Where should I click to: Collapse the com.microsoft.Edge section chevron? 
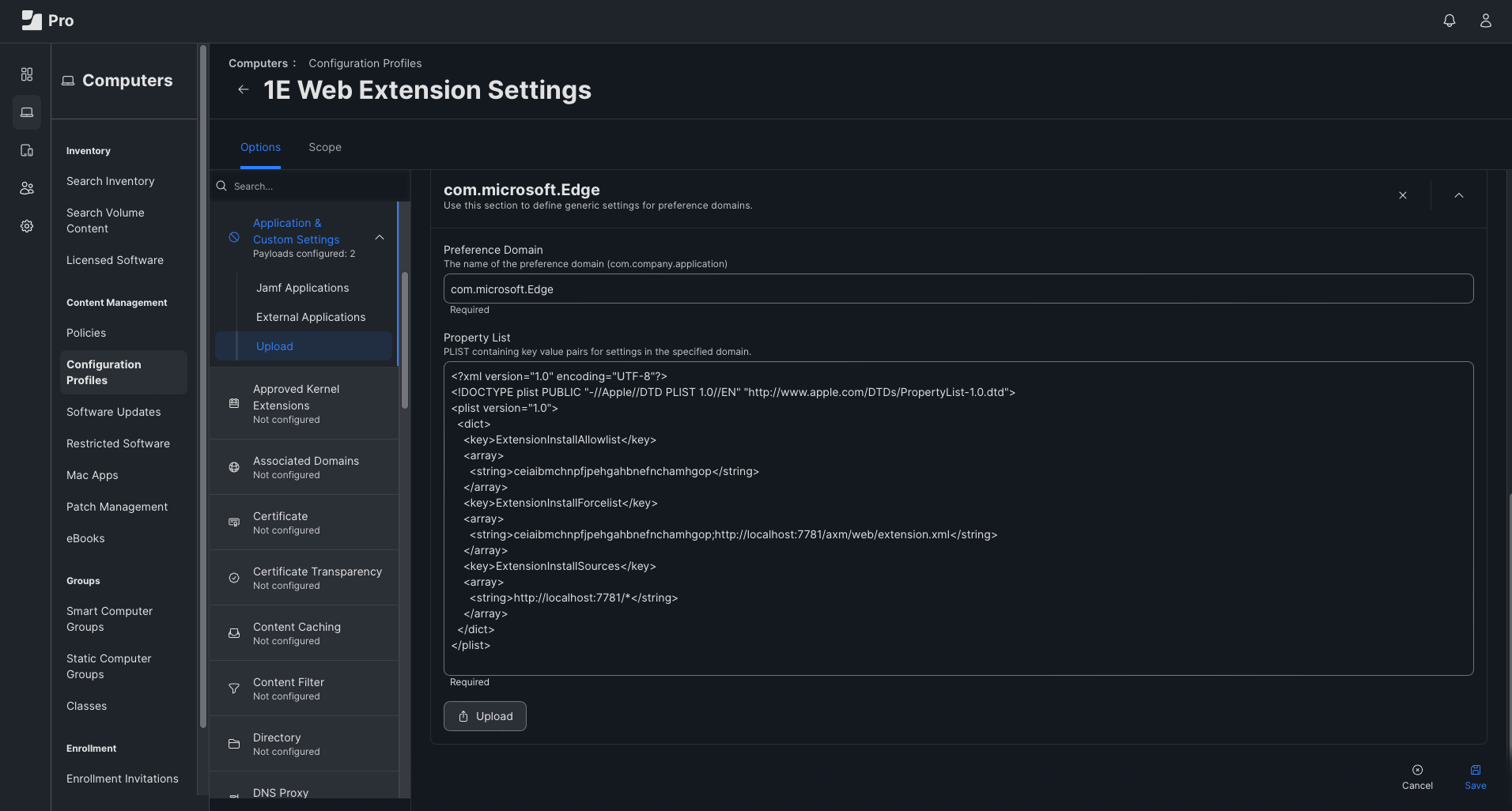tap(1458, 195)
